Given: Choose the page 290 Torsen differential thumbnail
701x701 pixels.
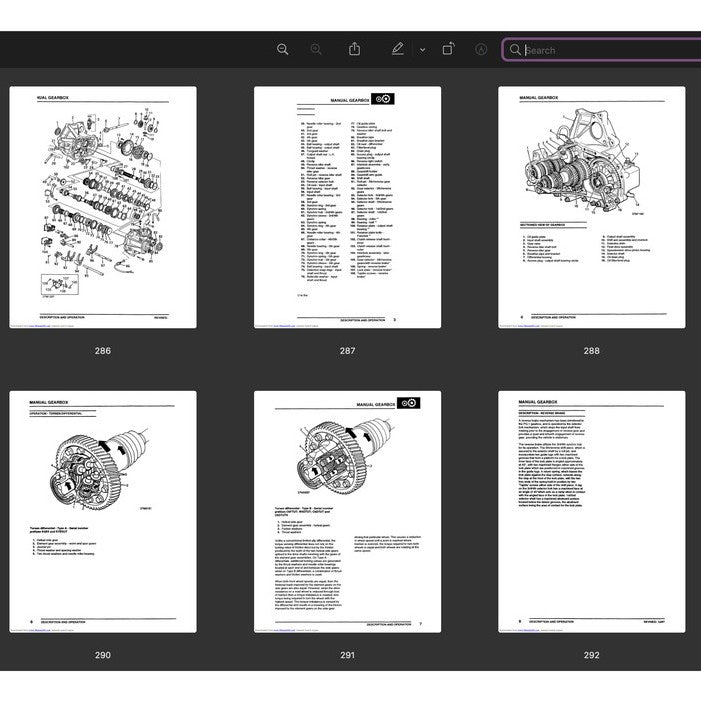Looking at the screenshot, I should pyautogui.click(x=103, y=511).
